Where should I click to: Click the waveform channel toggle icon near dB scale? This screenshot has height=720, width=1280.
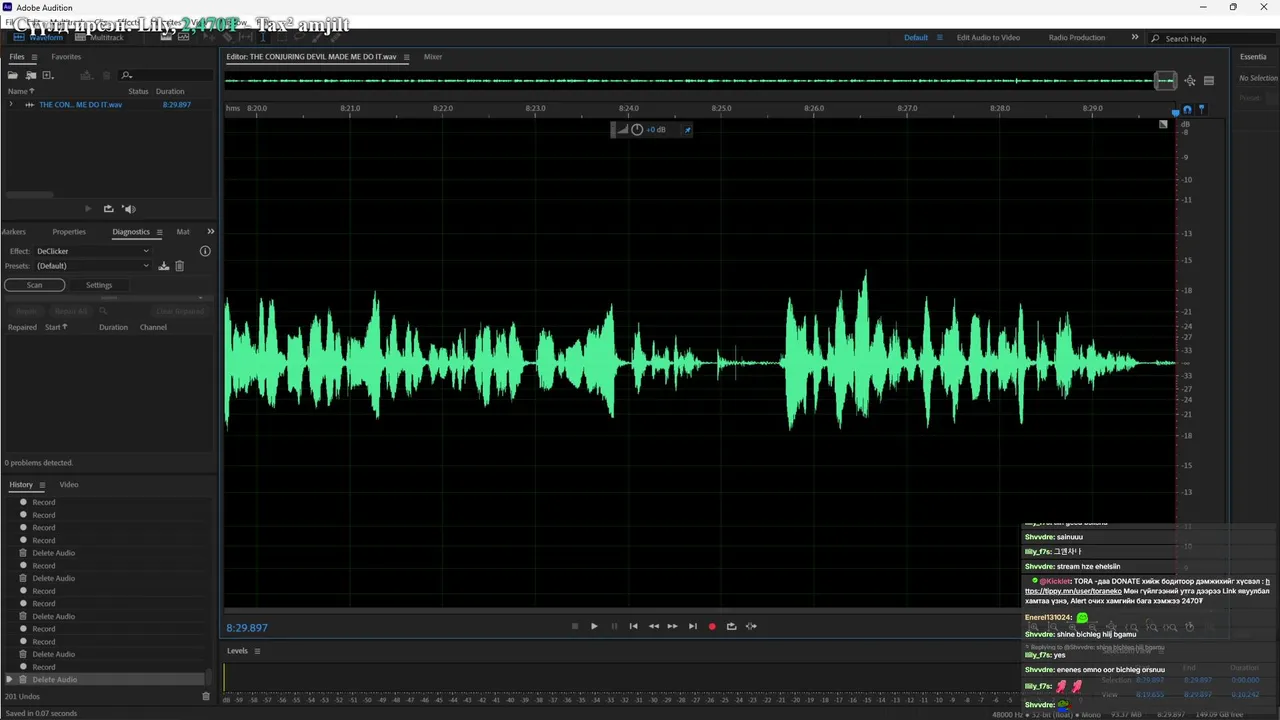1163,125
